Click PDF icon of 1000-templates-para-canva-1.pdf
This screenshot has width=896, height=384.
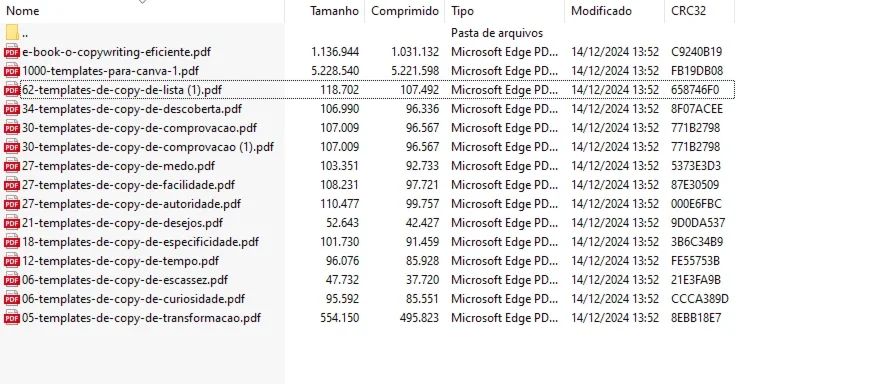(x=12, y=71)
